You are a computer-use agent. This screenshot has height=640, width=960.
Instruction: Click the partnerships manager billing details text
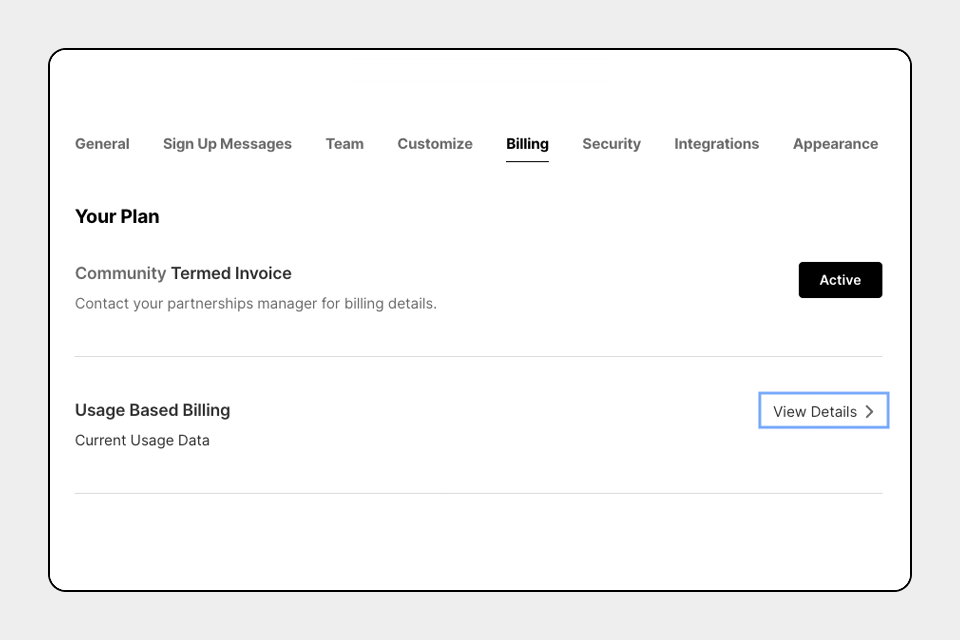point(255,303)
